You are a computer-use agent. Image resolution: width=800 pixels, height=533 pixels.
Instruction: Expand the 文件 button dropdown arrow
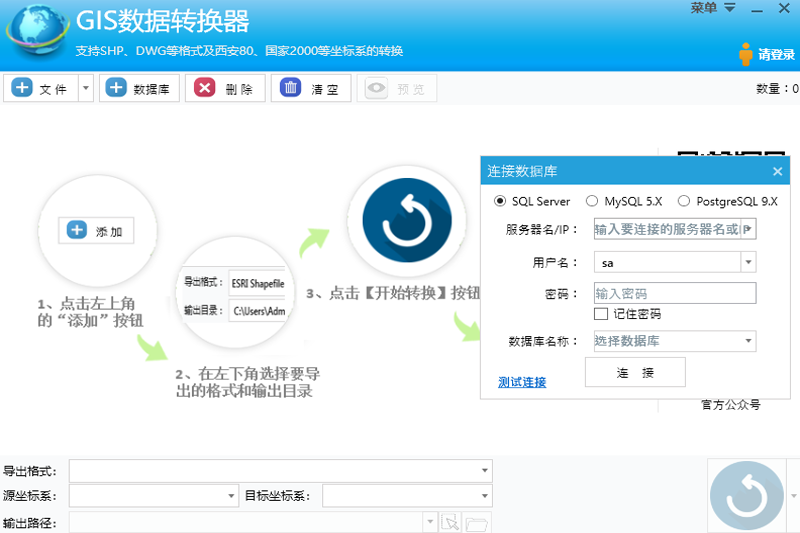86,88
